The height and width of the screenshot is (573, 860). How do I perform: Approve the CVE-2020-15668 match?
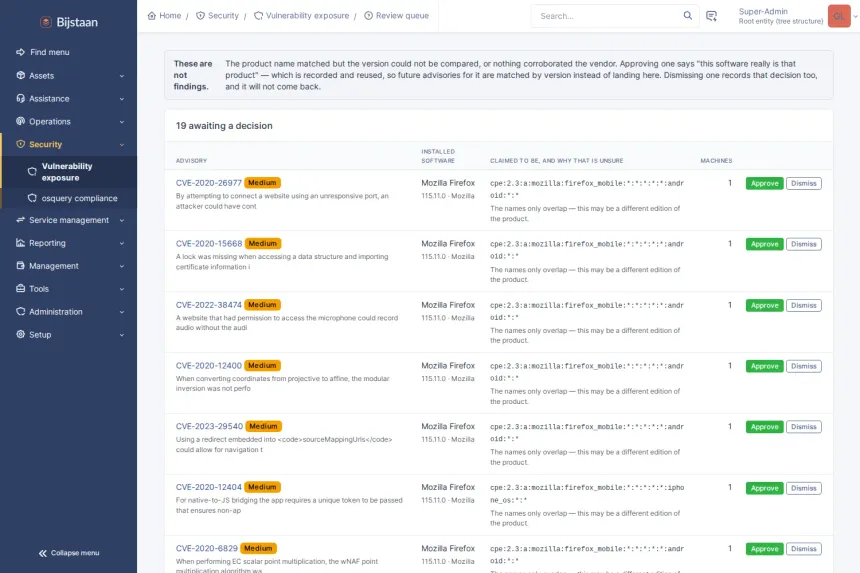point(765,244)
